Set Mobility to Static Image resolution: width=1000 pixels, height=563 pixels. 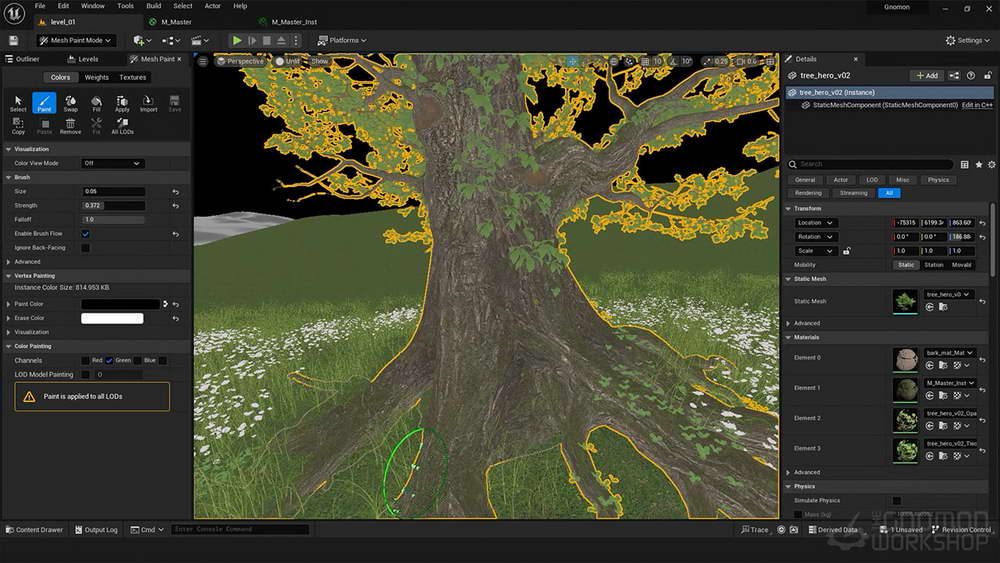[x=906, y=265]
